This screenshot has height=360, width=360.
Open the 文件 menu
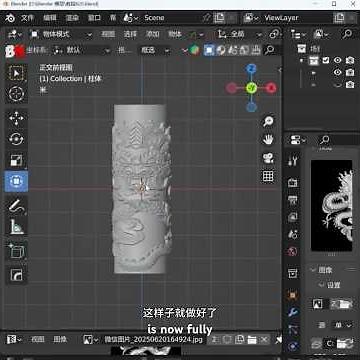point(28,18)
